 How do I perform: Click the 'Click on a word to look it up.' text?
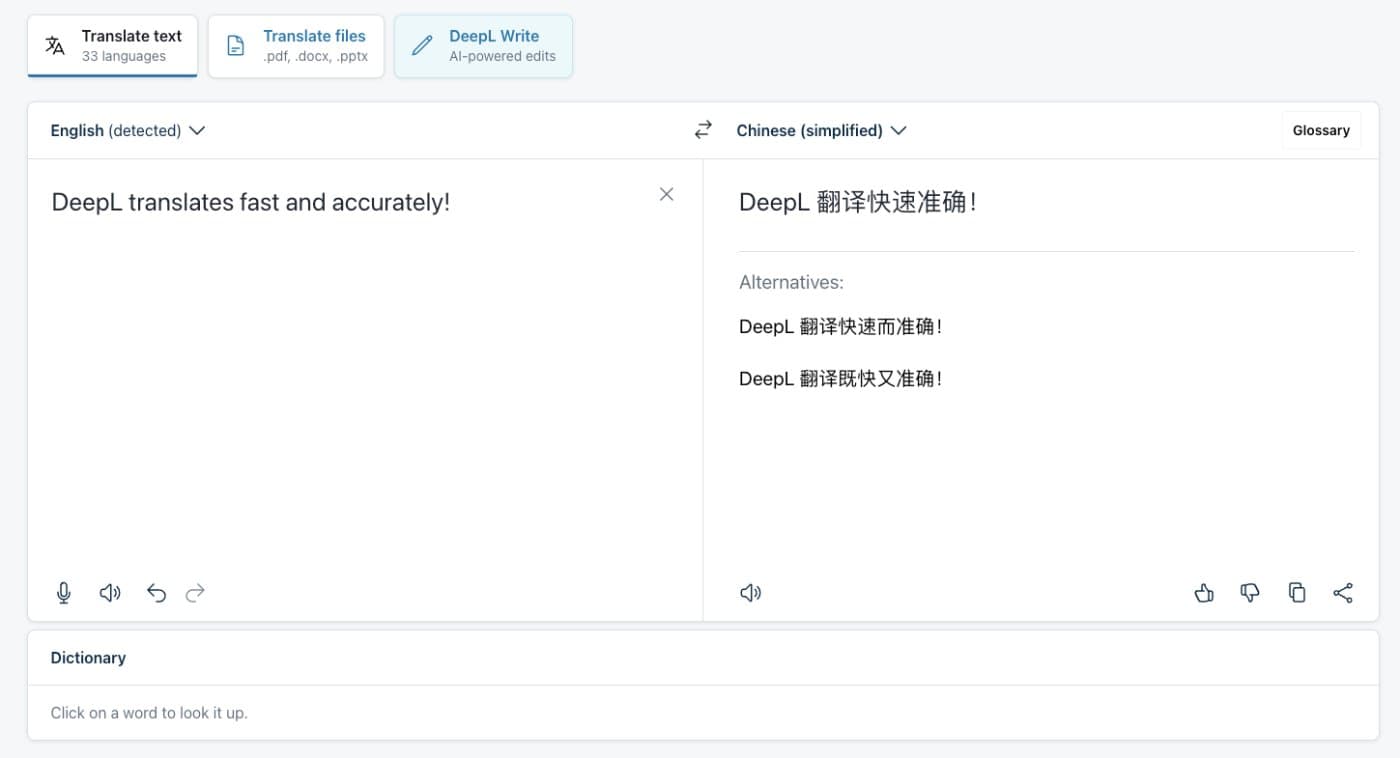coord(149,713)
